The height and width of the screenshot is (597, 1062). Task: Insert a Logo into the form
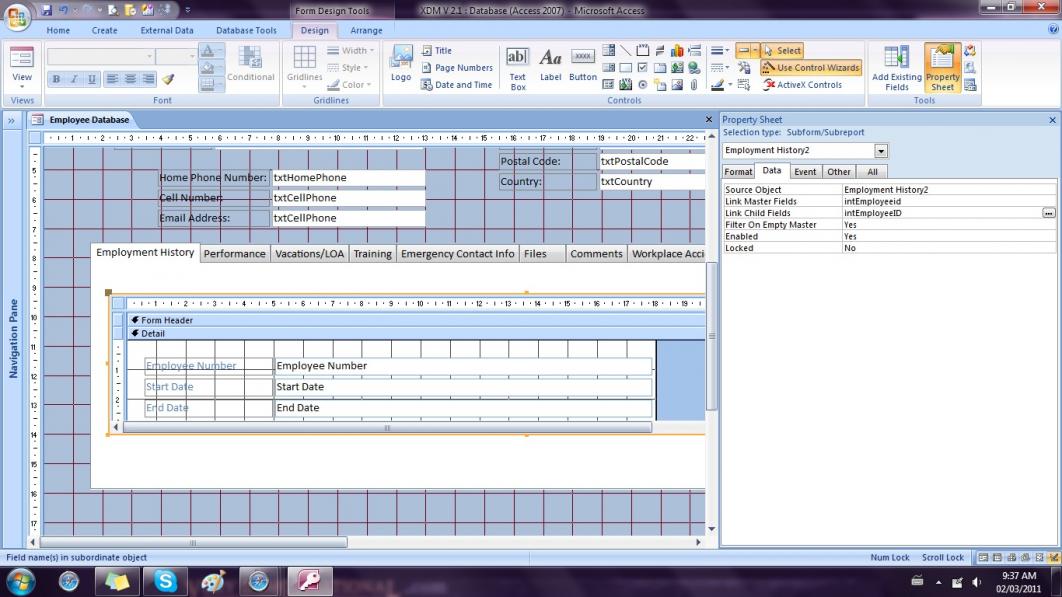[401, 65]
